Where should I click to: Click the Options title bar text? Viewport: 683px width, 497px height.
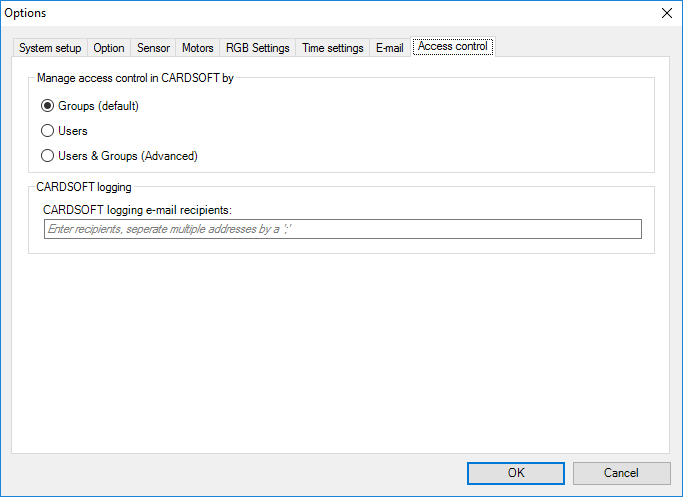26,13
